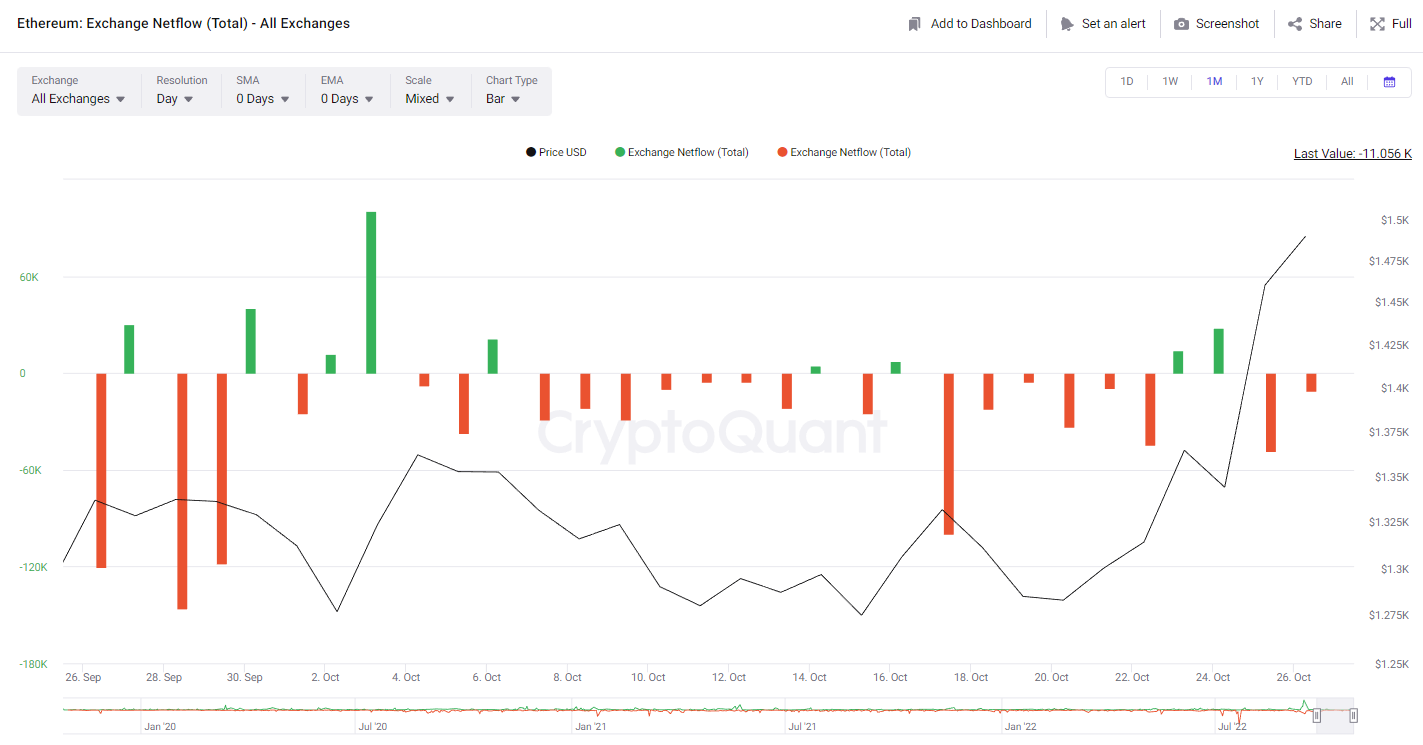The image size is (1423, 745).
Task: Toggle the red Exchange Netflow legend item
Action: (844, 152)
